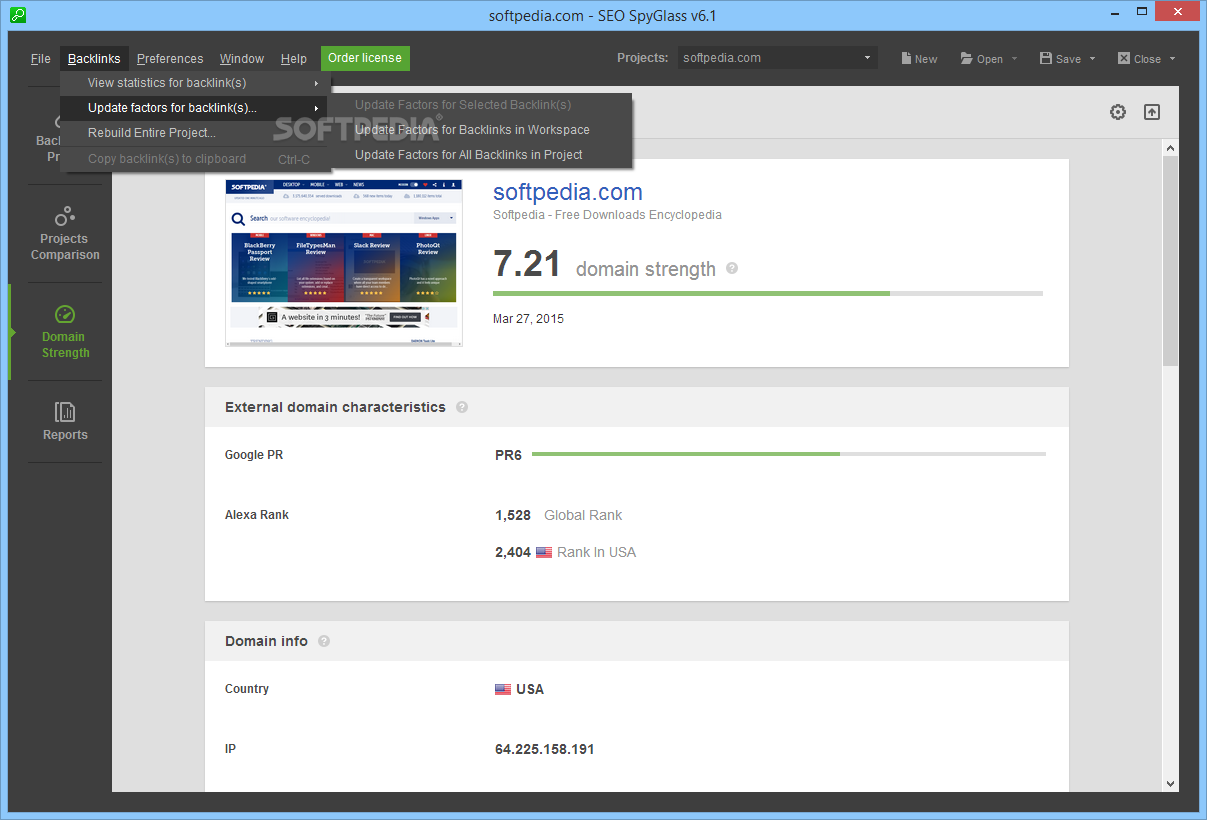Click the 2,404 Rank in USA value
1207x820 pixels.
(x=513, y=552)
